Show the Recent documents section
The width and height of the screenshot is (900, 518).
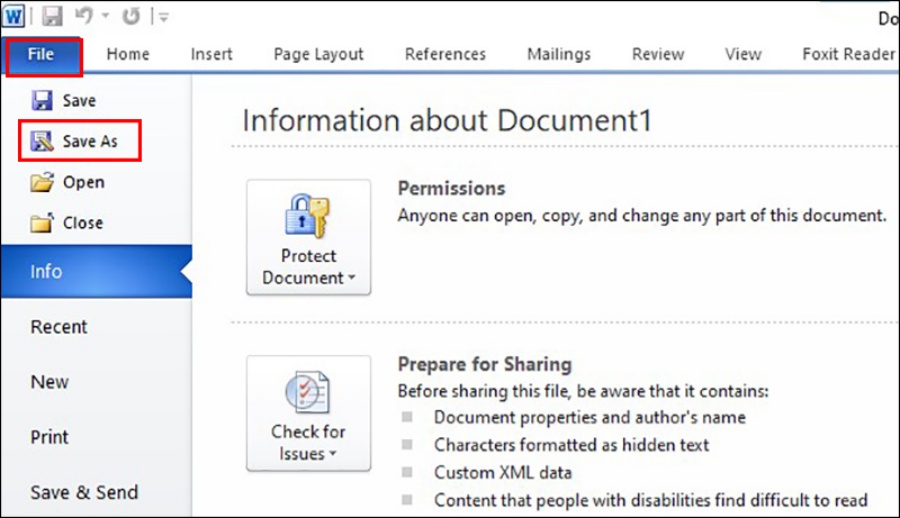(59, 327)
